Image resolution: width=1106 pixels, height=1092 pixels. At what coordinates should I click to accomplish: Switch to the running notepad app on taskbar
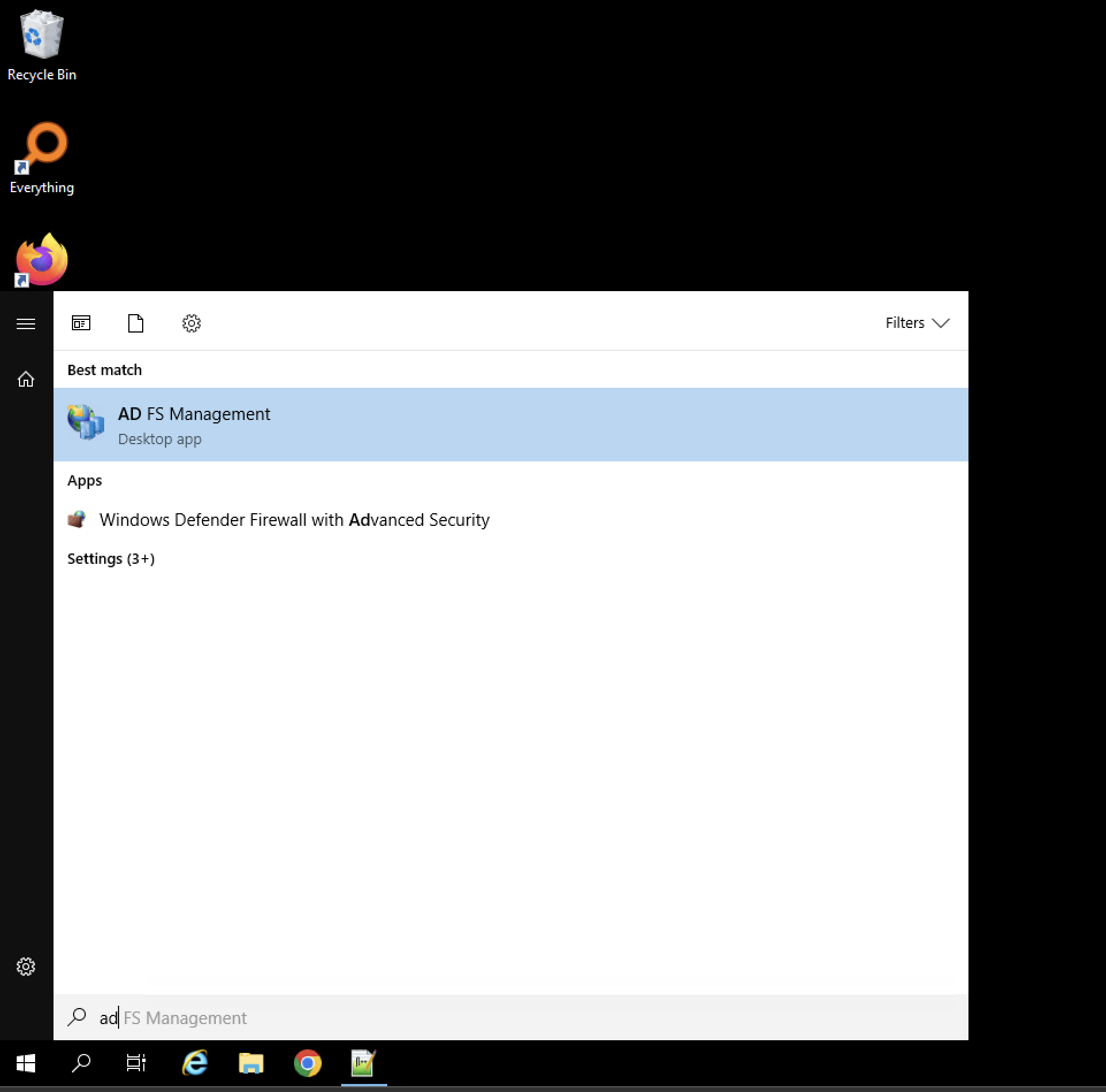tap(364, 1063)
